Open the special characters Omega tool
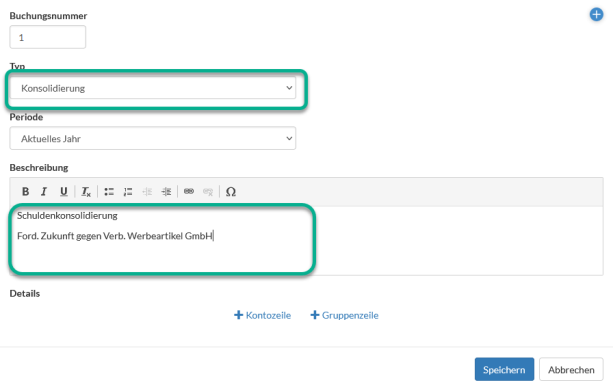 (x=231, y=192)
